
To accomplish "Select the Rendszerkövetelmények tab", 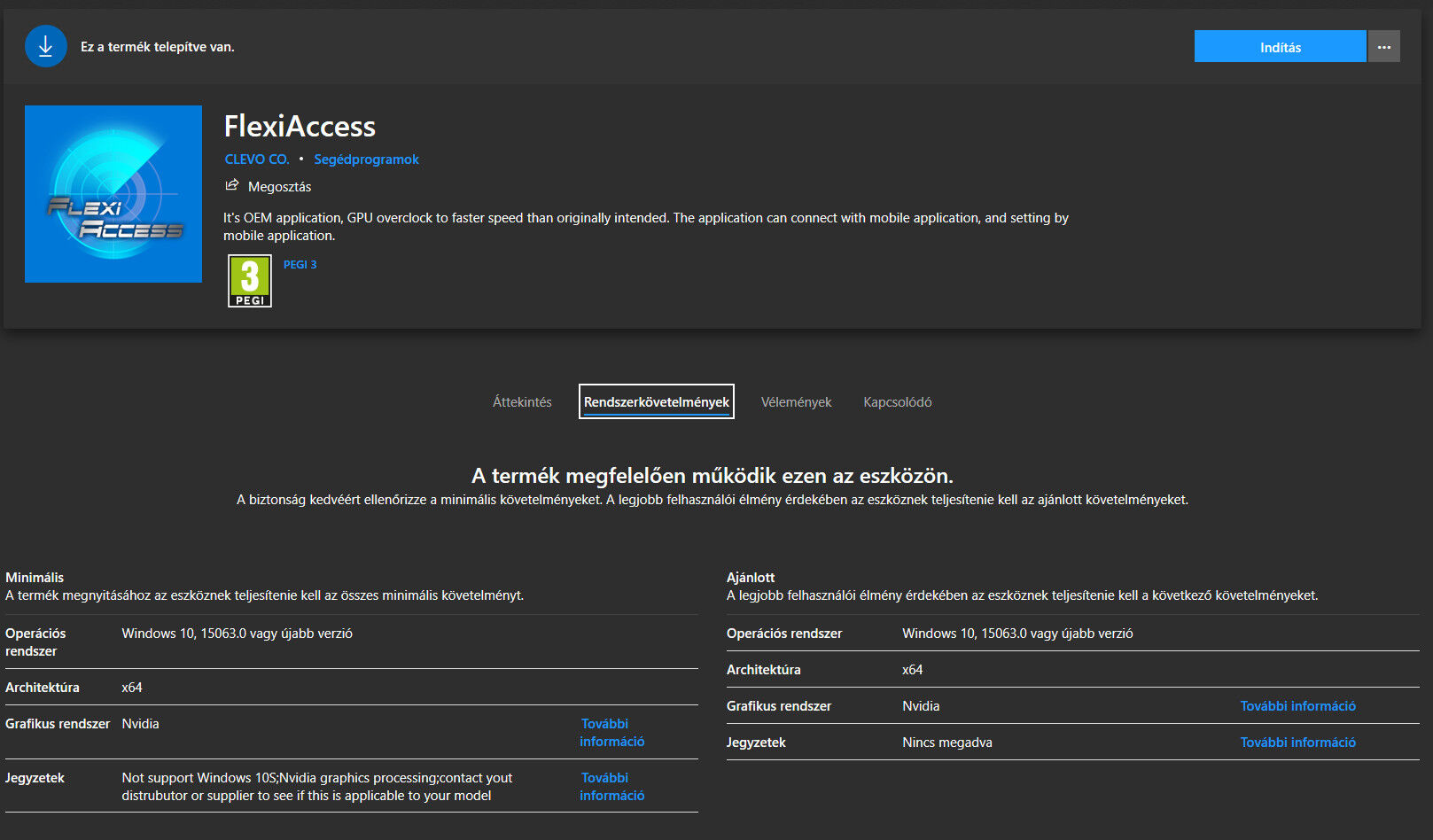I will click(657, 401).
